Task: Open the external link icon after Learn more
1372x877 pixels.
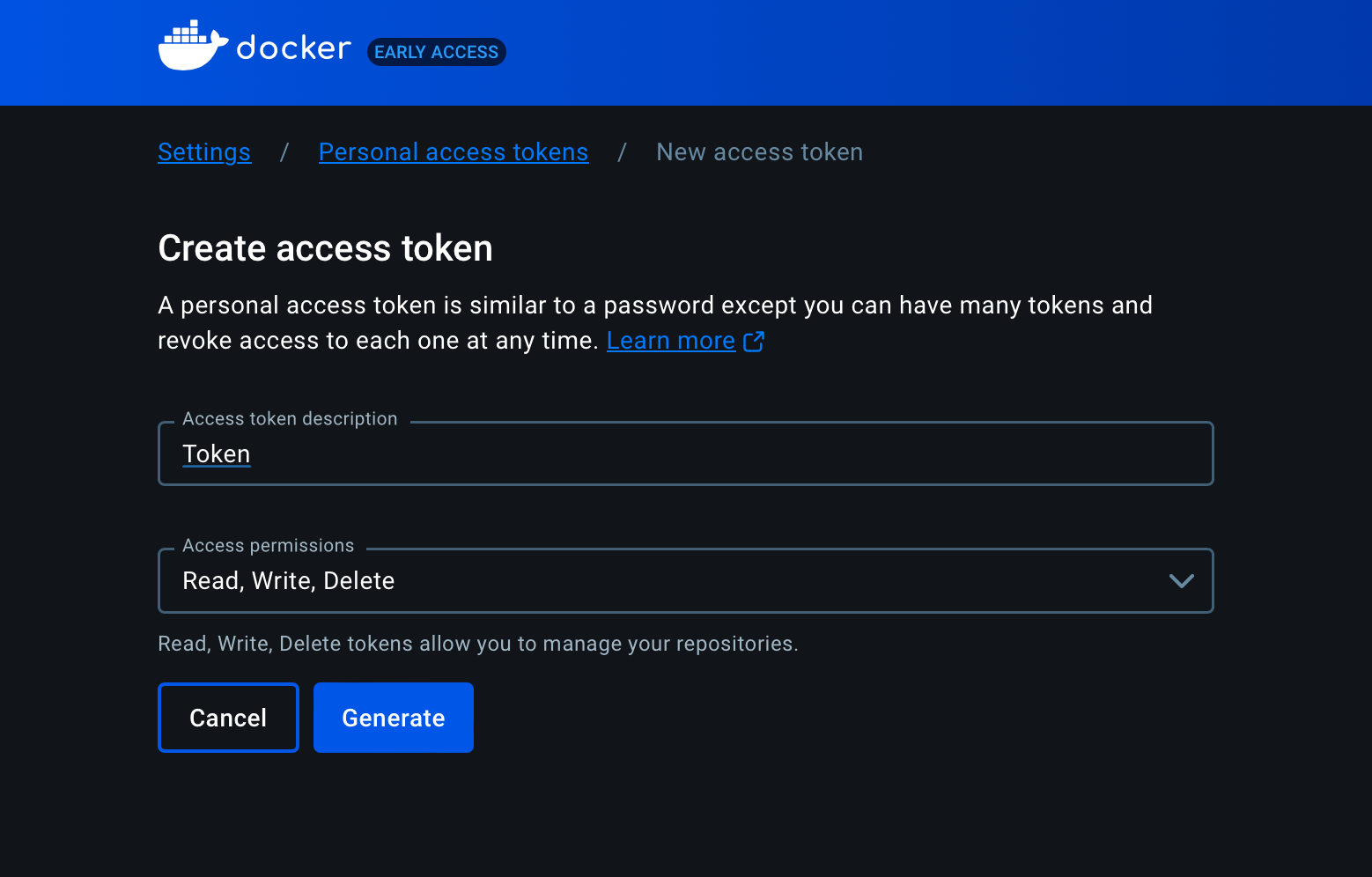Action: (x=754, y=342)
